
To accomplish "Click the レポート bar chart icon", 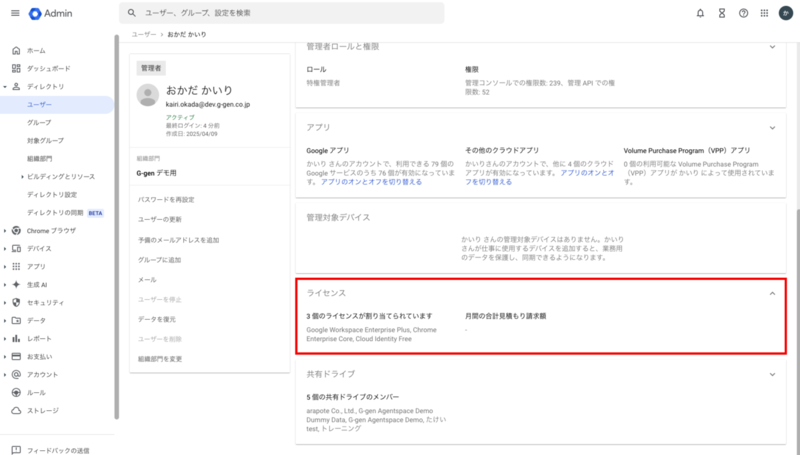I will point(16,339).
